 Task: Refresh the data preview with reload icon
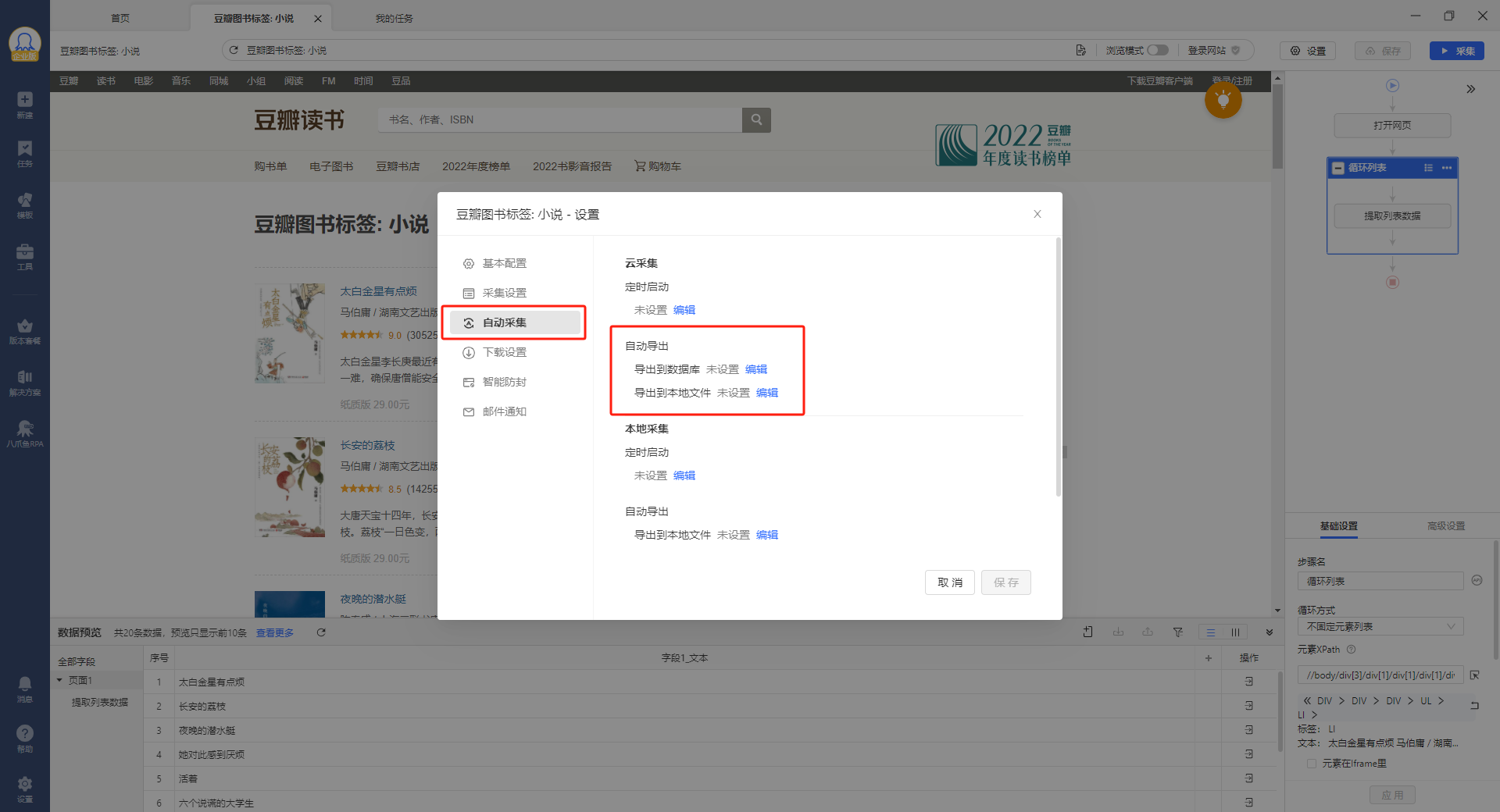[x=321, y=632]
